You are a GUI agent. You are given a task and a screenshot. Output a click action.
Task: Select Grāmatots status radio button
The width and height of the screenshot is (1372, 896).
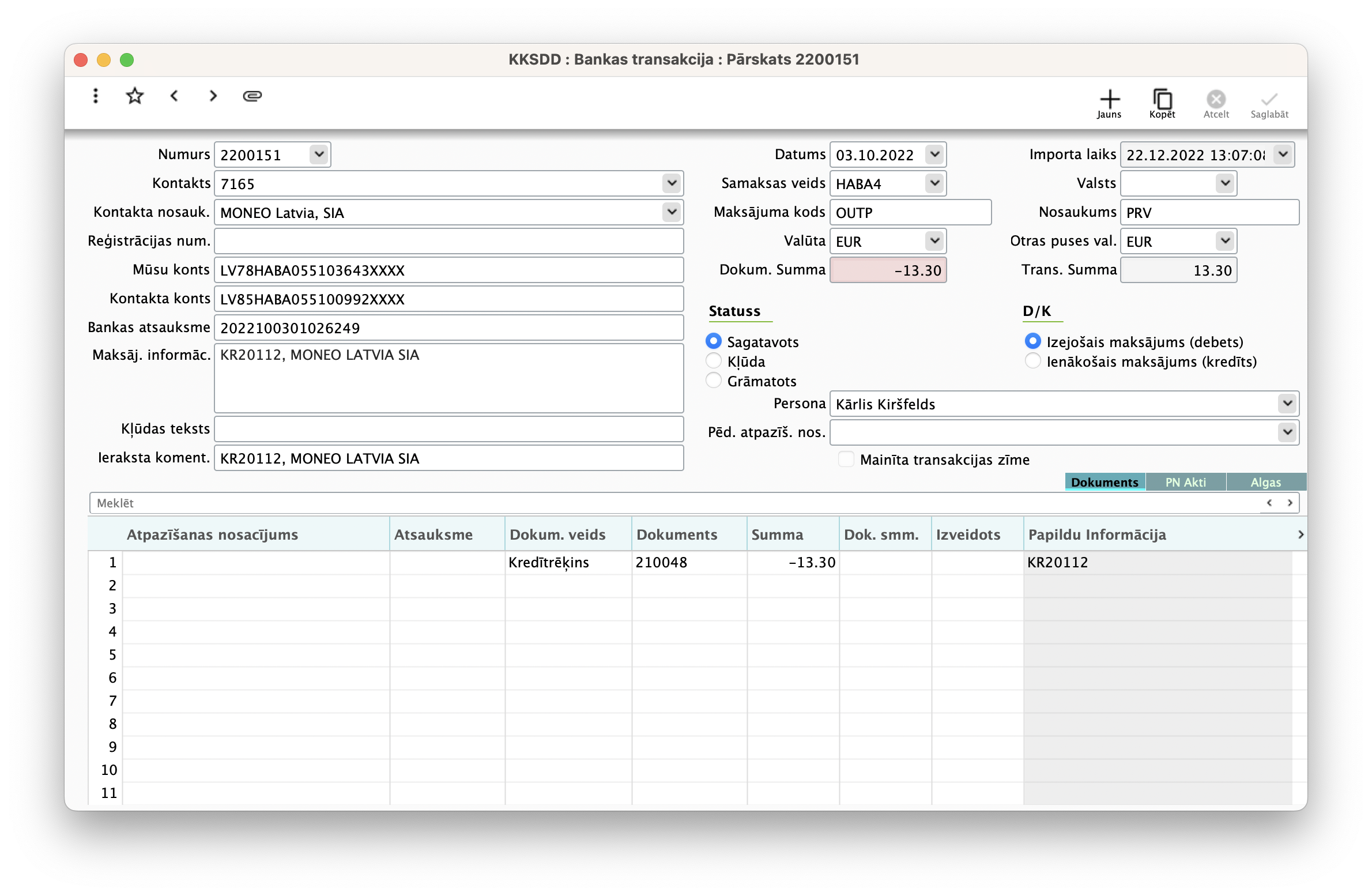tap(714, 381)
